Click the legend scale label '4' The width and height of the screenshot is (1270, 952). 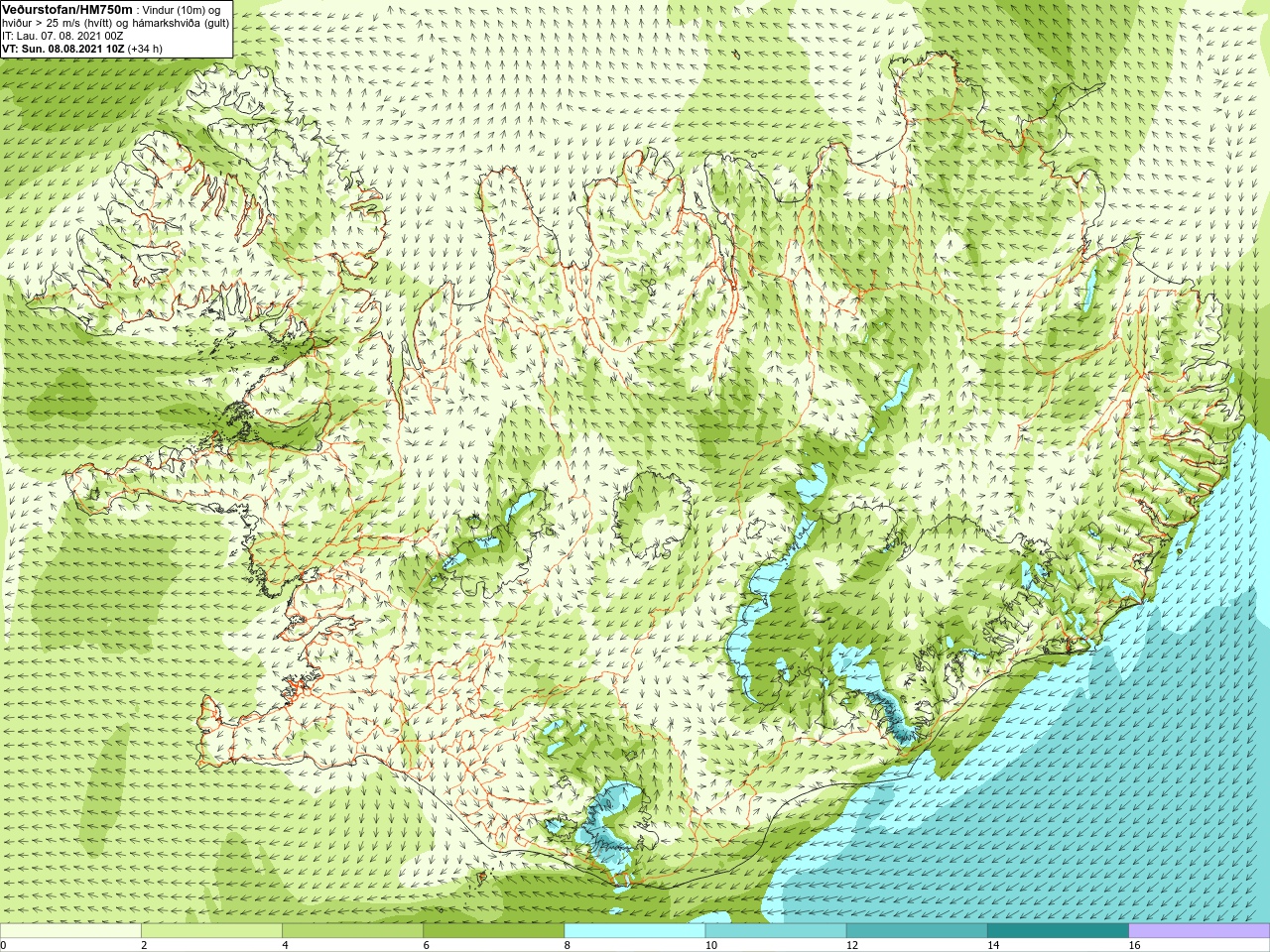pos(285,945)
